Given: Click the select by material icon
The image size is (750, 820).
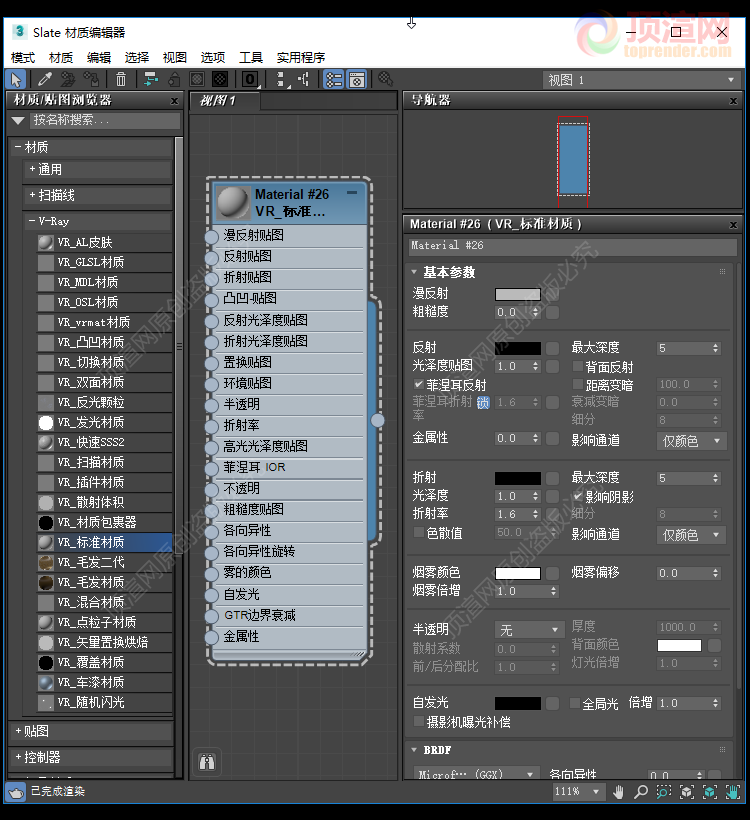Looking at the screenshot, I should pyautogui.click(x=385, y=79).
